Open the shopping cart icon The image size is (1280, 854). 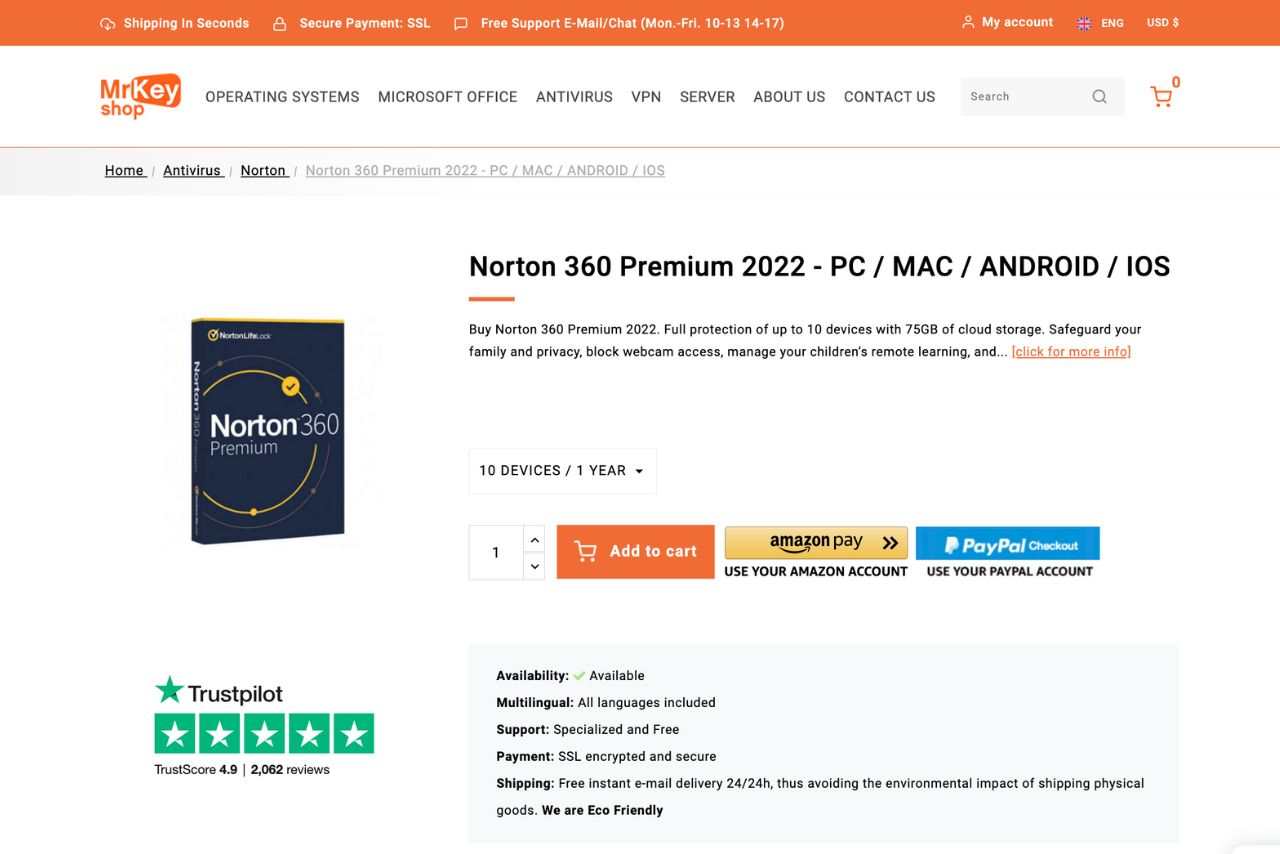click(1161, 95)
